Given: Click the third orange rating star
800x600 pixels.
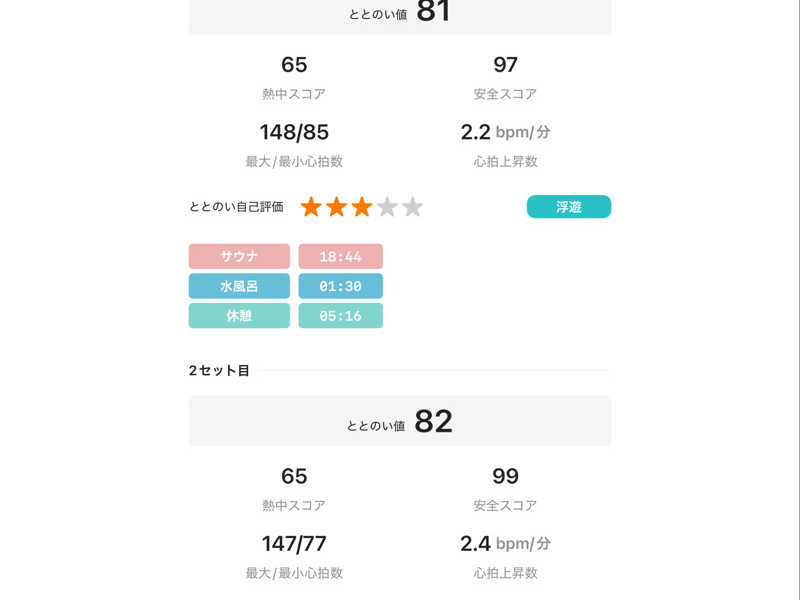Looking at the screenshot, I should tap(361, 207).
